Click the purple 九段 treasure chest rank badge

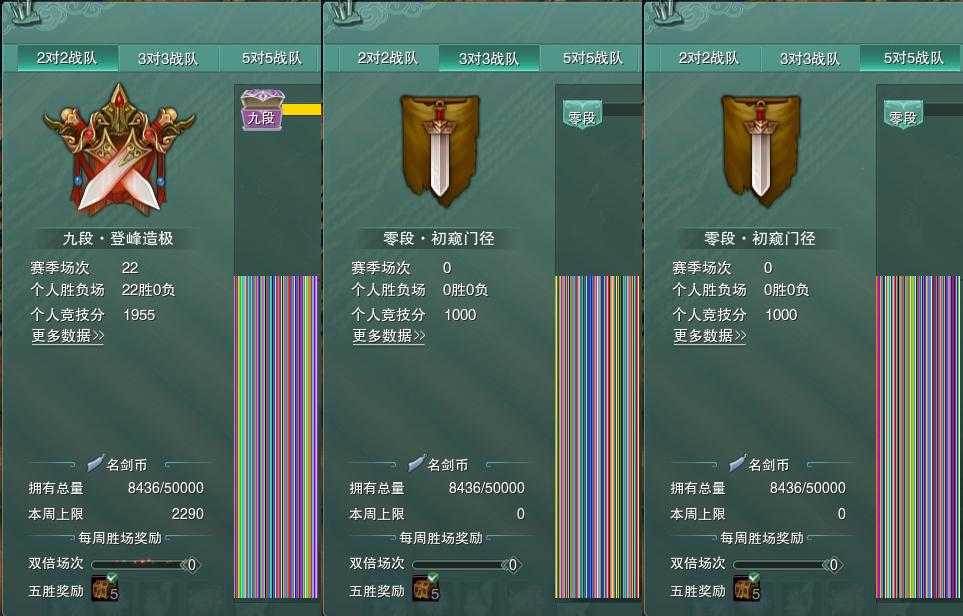point(262,110)
